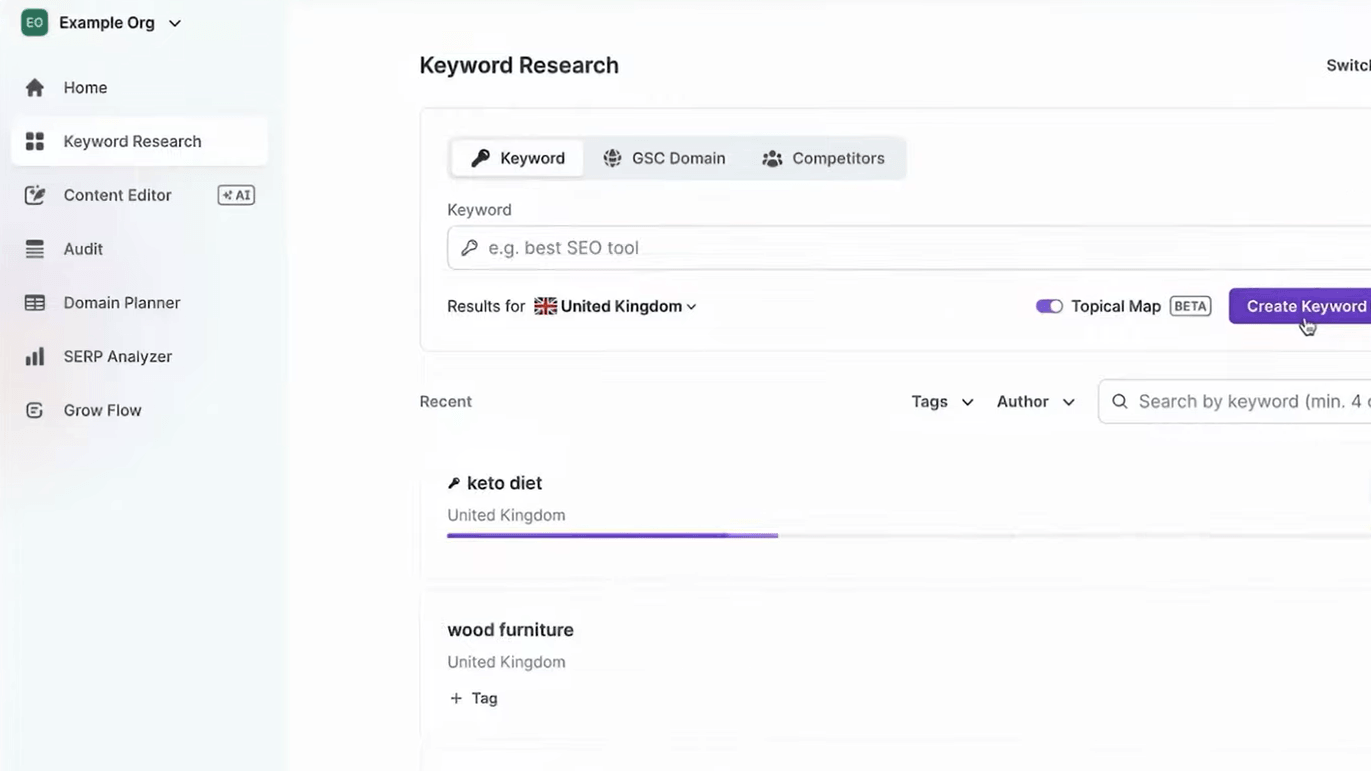The width and height of the screenshot is (1371, 771).
Task: Click the Keyword Research page title
Action: tap(519, 65)
